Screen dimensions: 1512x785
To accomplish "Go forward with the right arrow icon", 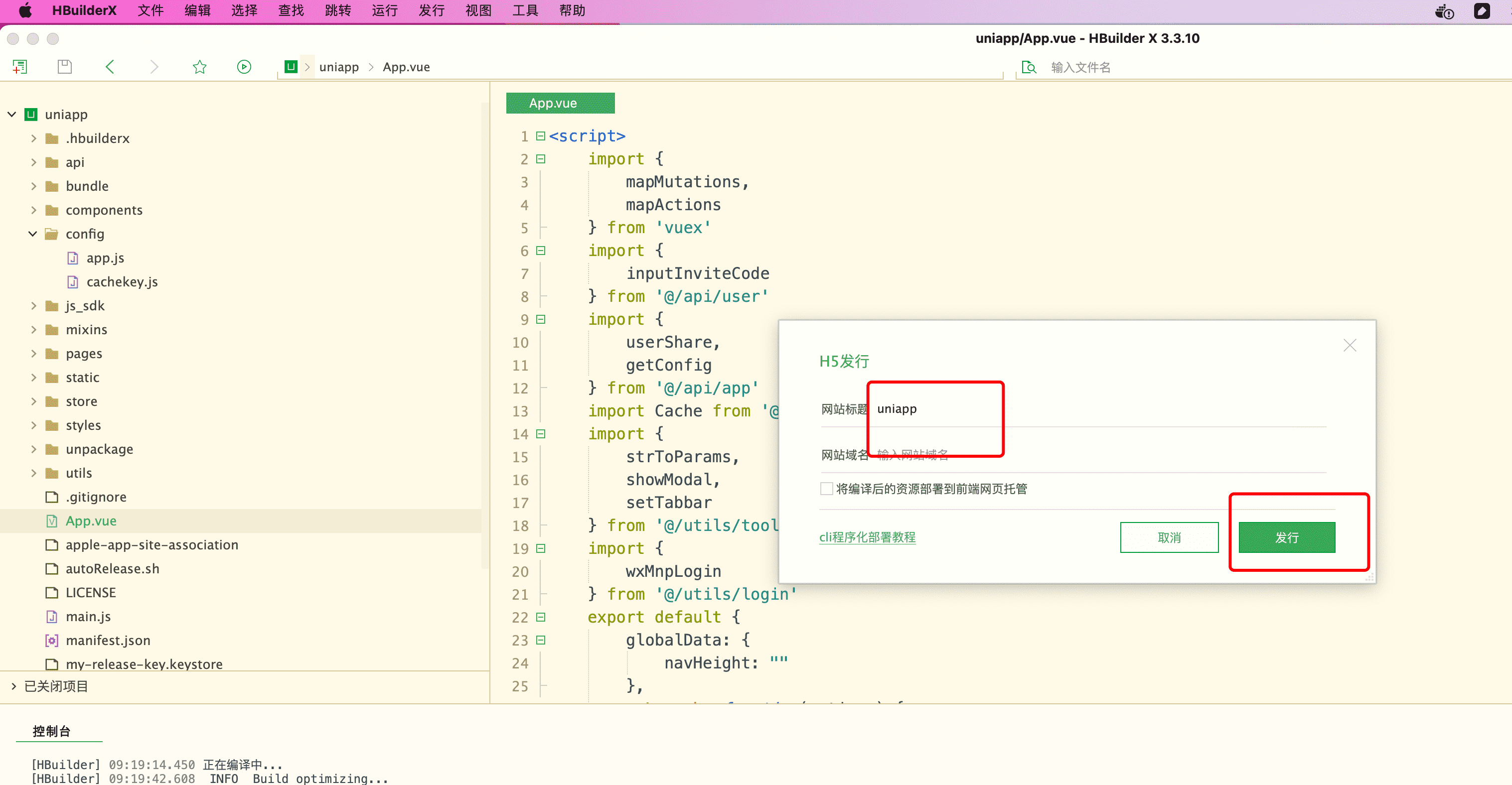I will click(x=154, y=67).
